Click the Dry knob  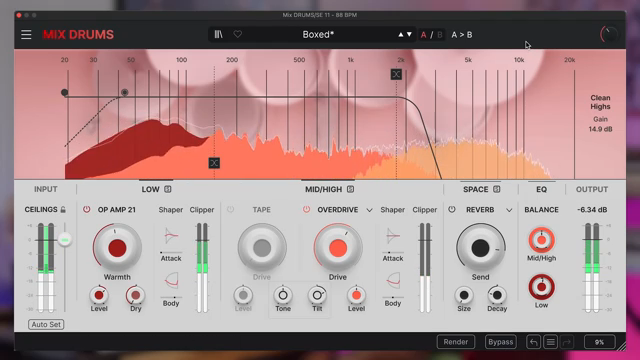pyautogui.click(x=136, y=295)
